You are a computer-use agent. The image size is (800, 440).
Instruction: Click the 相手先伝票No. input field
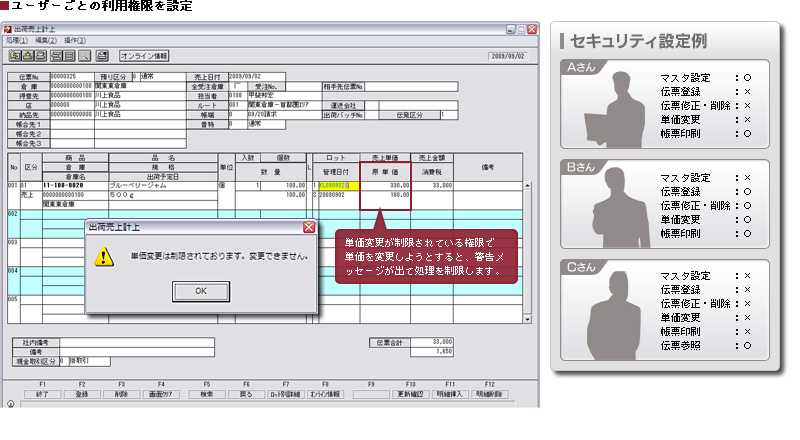tap(411, 87)
